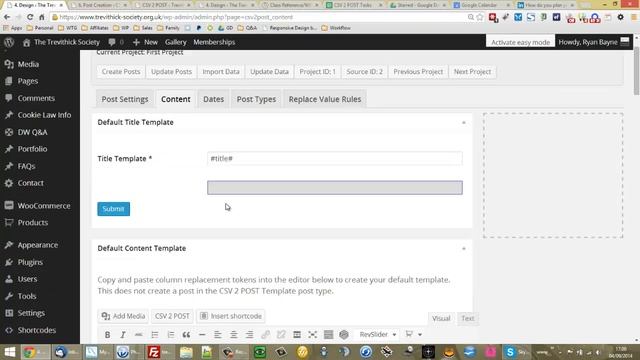The width and height of the screenshot is (640, 360).
Task: Click the cube icon before RevSlider
Action: 344,335
